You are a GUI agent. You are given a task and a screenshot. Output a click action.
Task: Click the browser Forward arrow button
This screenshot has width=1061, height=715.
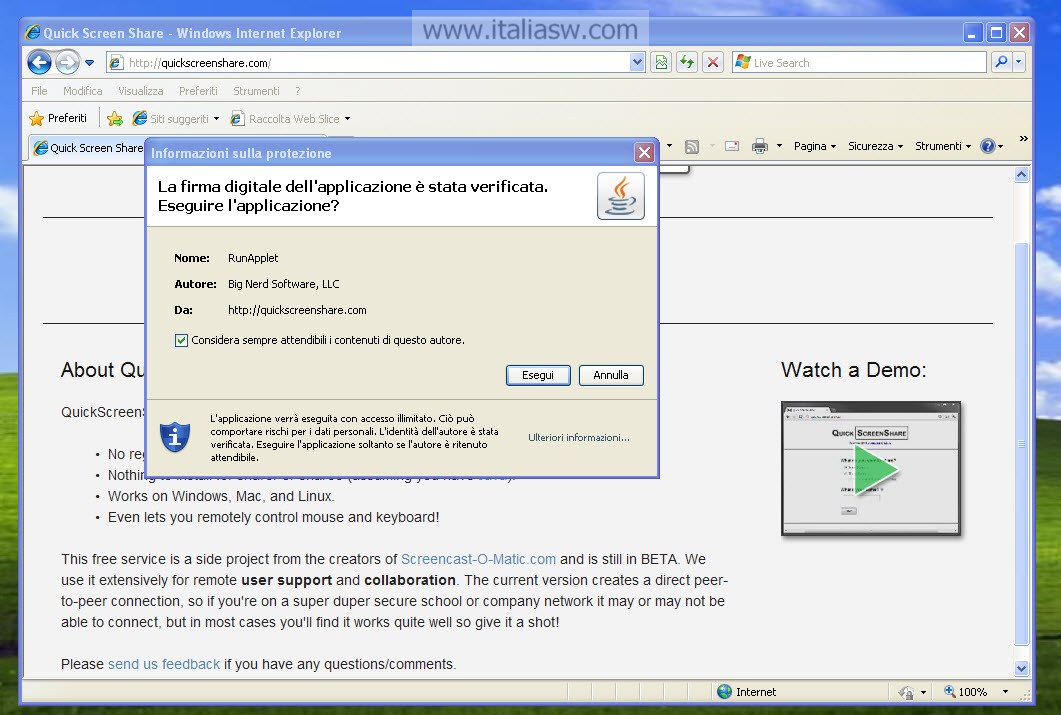[67, 63]
